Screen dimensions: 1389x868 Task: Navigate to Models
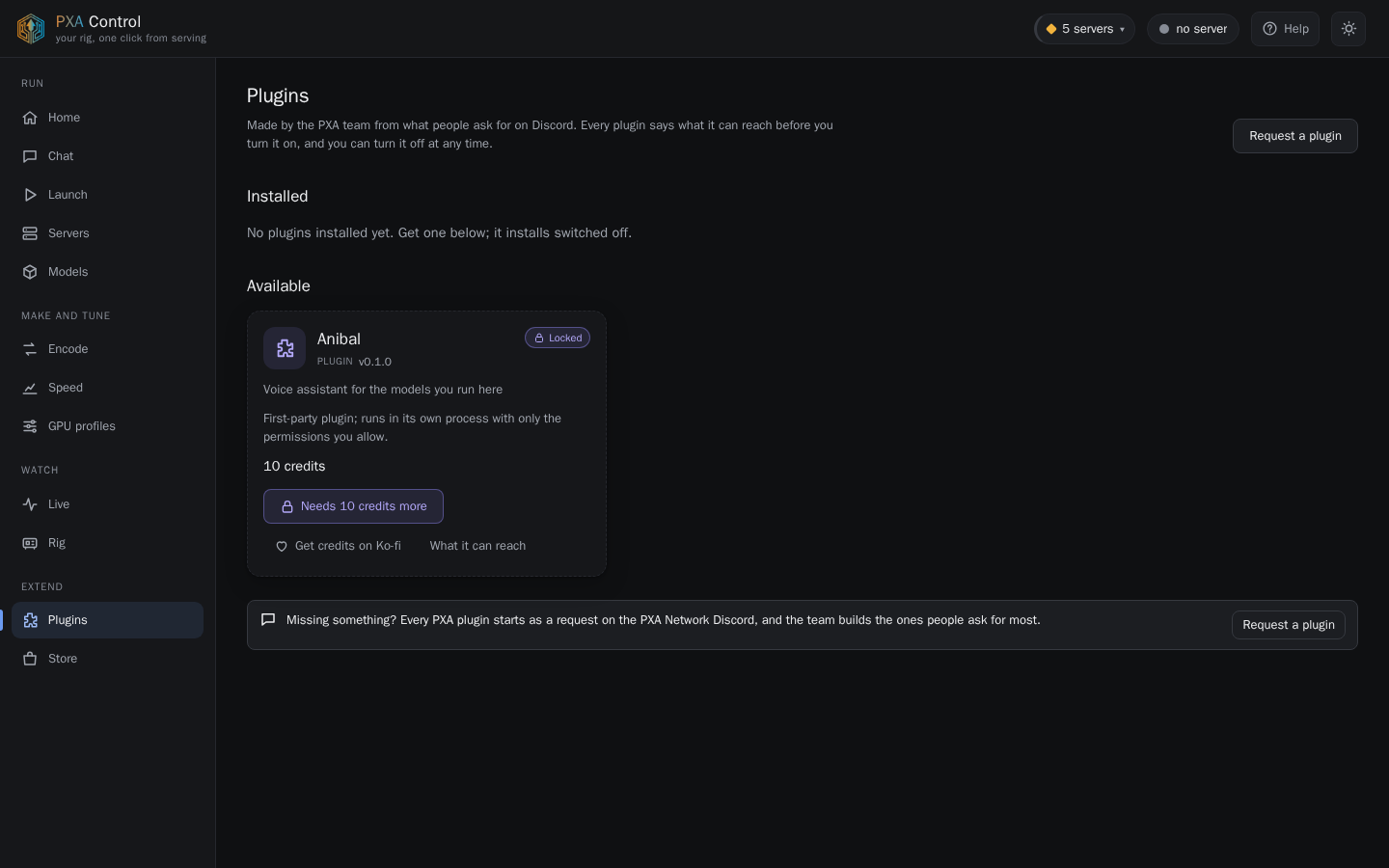click(107, 272)
